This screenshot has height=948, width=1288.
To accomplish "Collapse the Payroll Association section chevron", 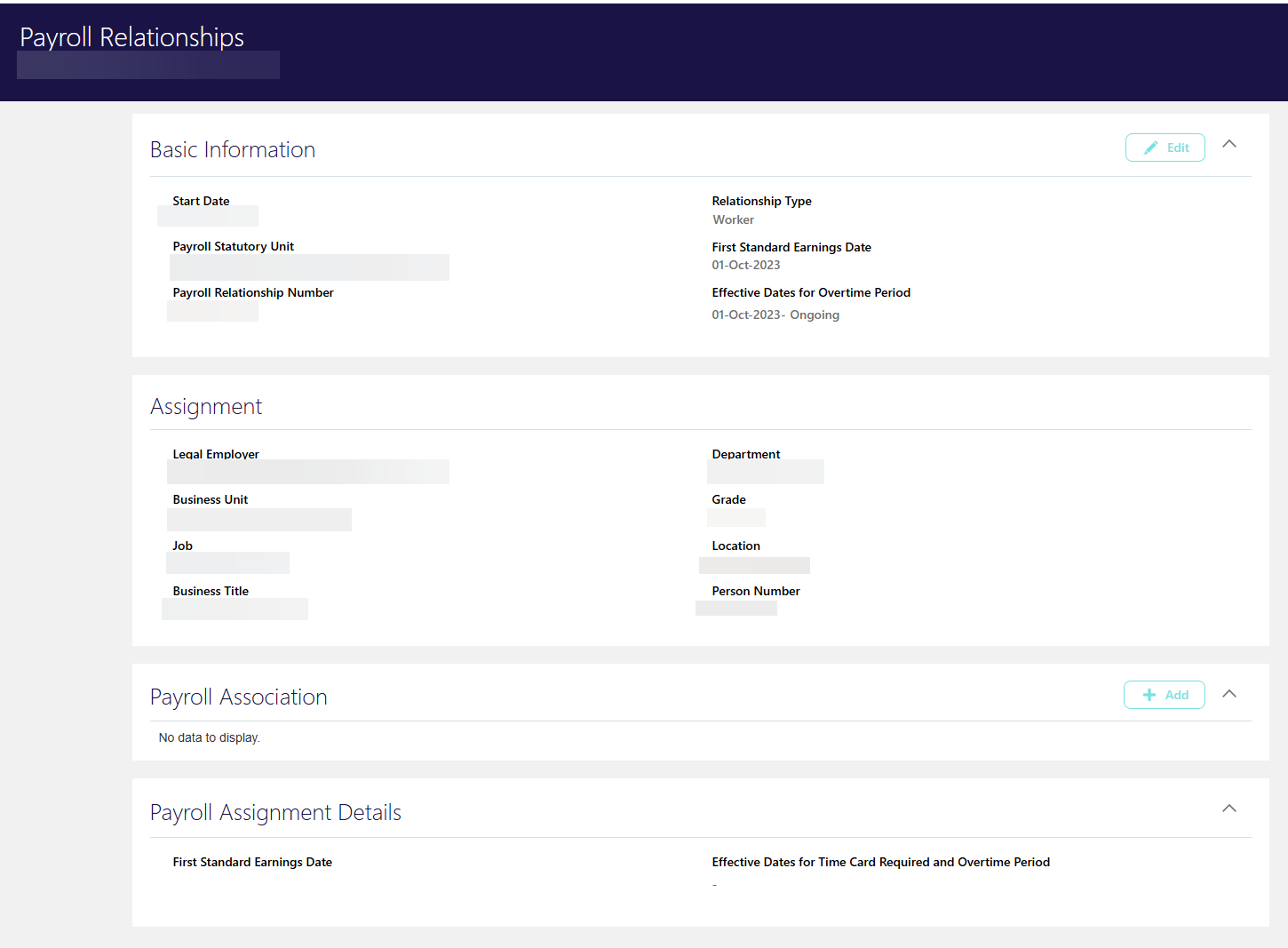I will coord(1229,694).
